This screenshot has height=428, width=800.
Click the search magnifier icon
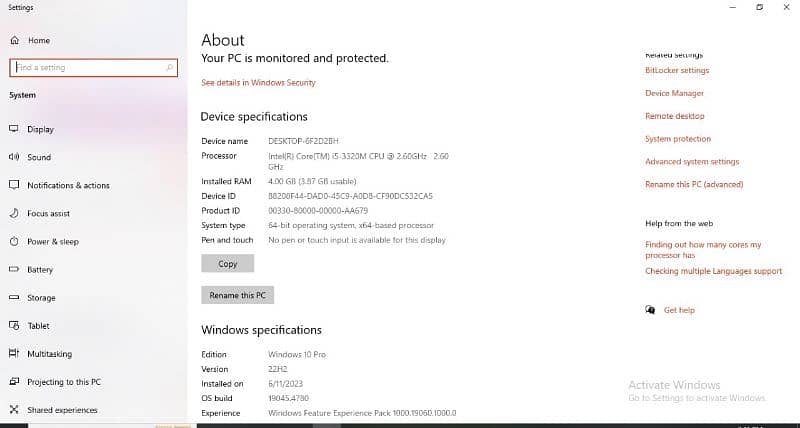pos(169,67)
